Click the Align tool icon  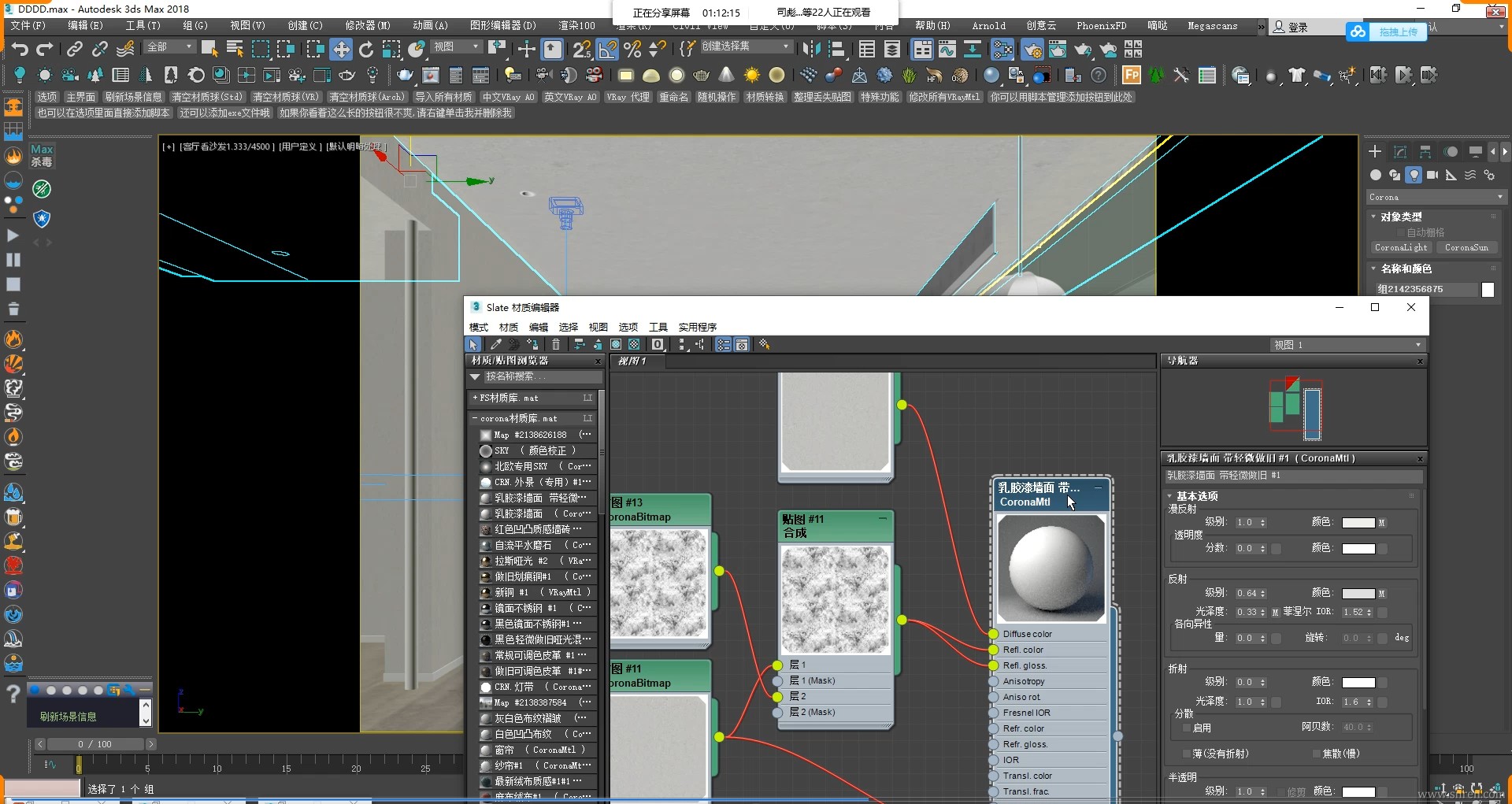coord(836,50)
